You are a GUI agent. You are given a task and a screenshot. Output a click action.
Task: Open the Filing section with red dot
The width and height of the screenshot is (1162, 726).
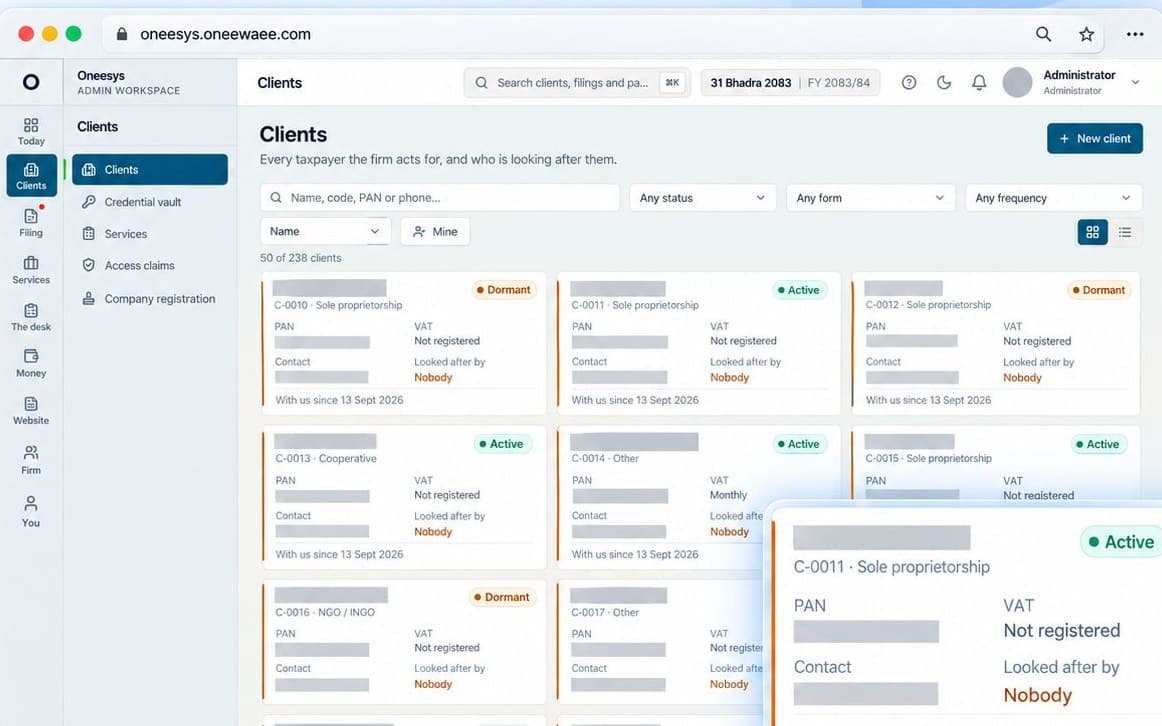point(30,222)
